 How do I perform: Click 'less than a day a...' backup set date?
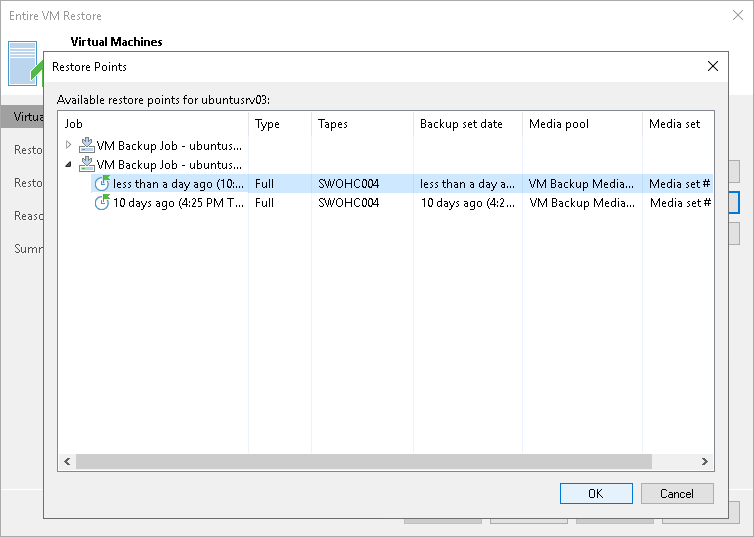click(467, 184)
